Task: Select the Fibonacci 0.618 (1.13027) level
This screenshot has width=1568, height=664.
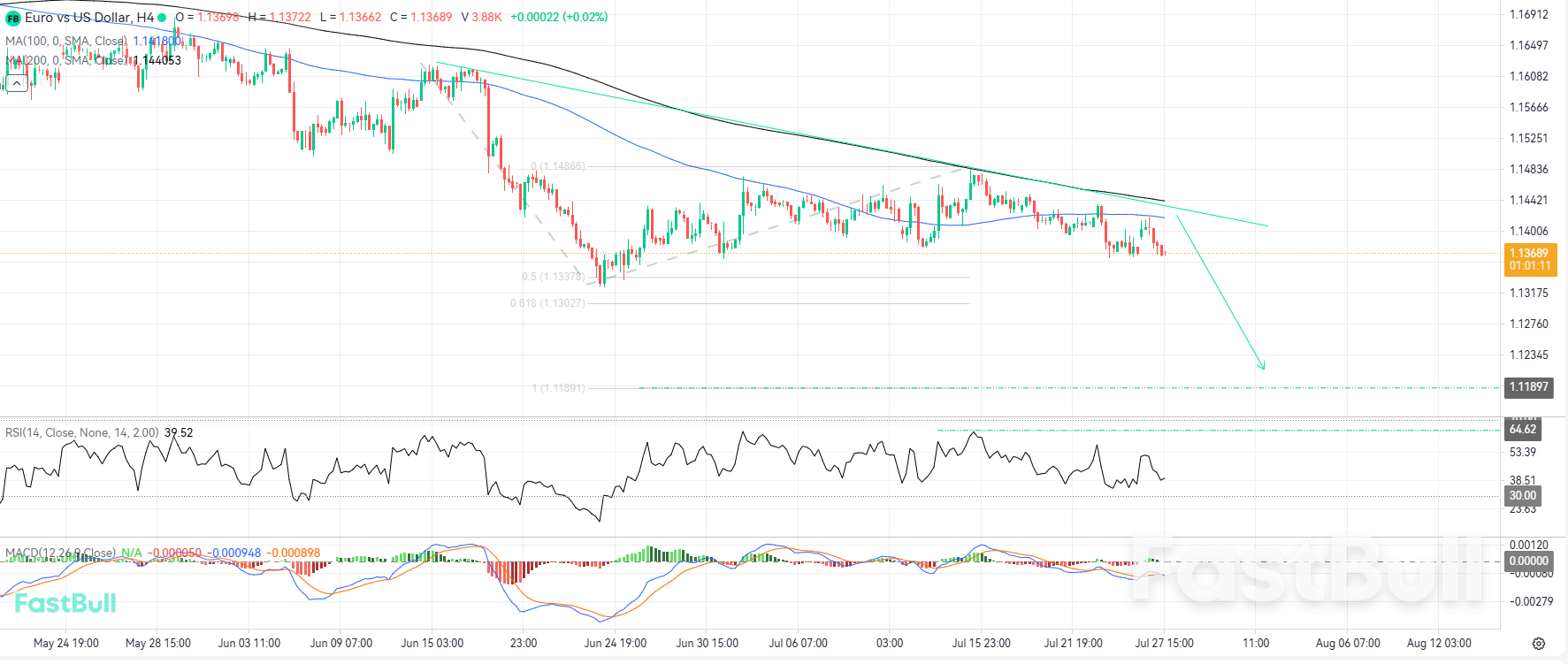Action: tap(547, 303)
